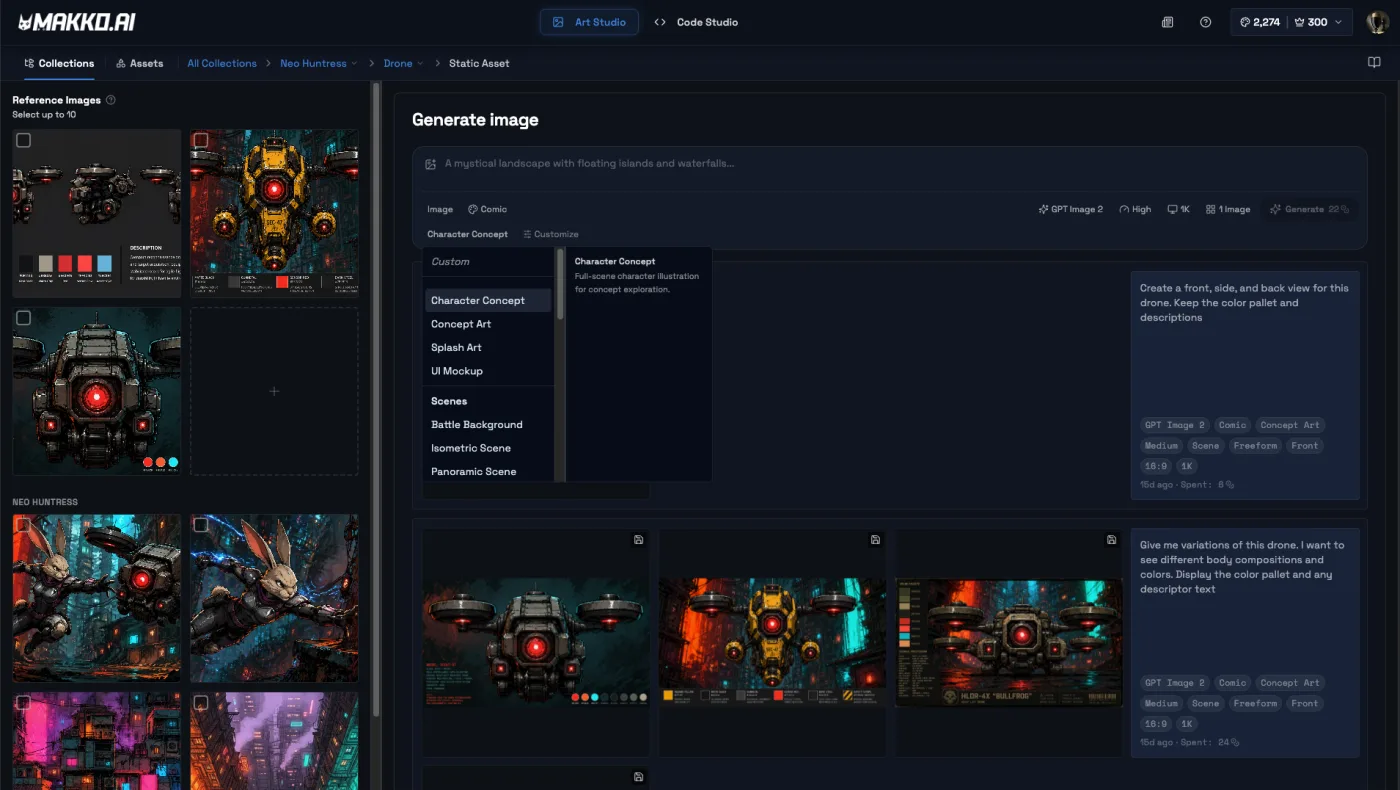Click the save icon on the bottom partial image
1400x790 pixels.
[638, 776]
